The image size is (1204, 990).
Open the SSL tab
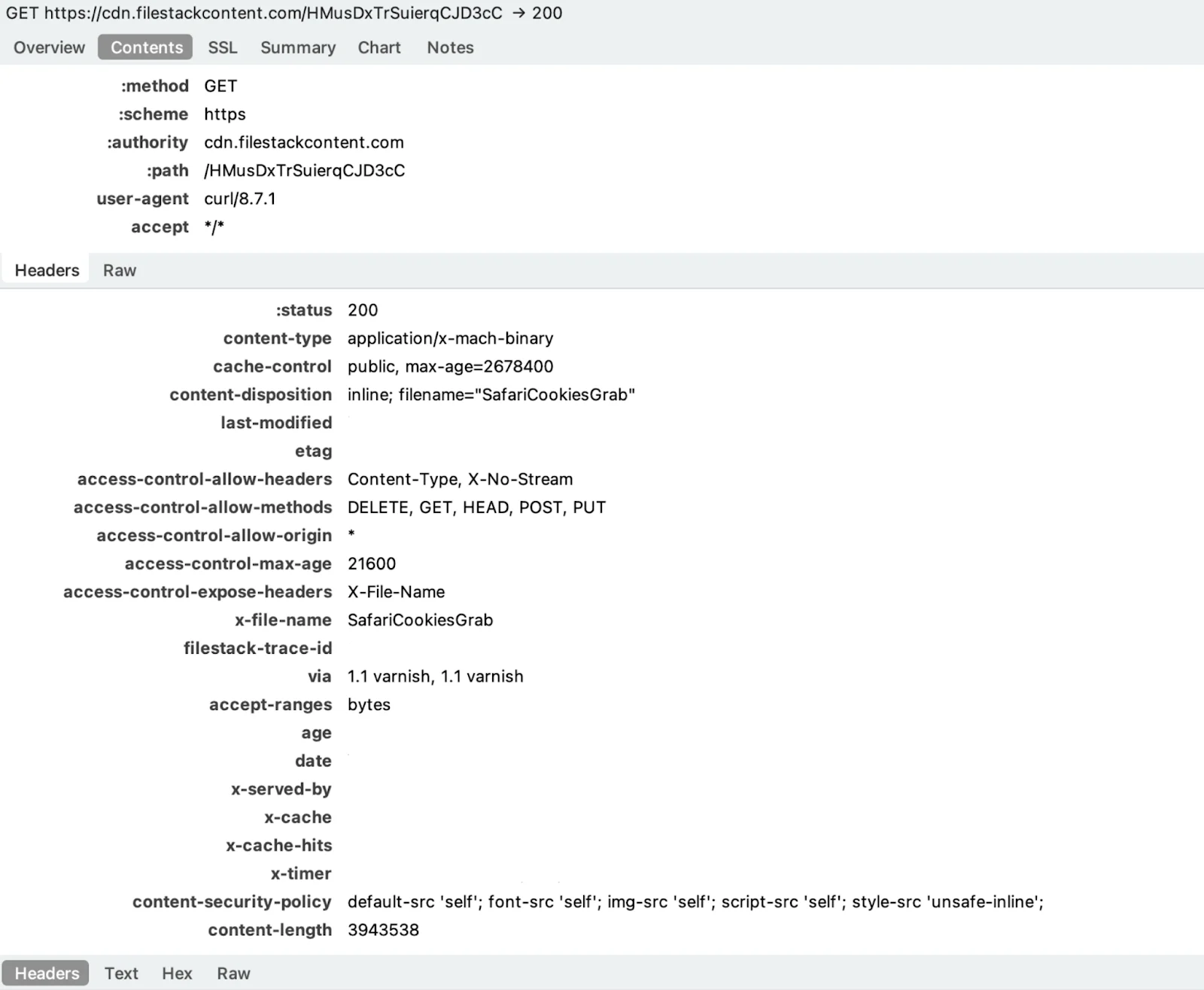(222, 47)
